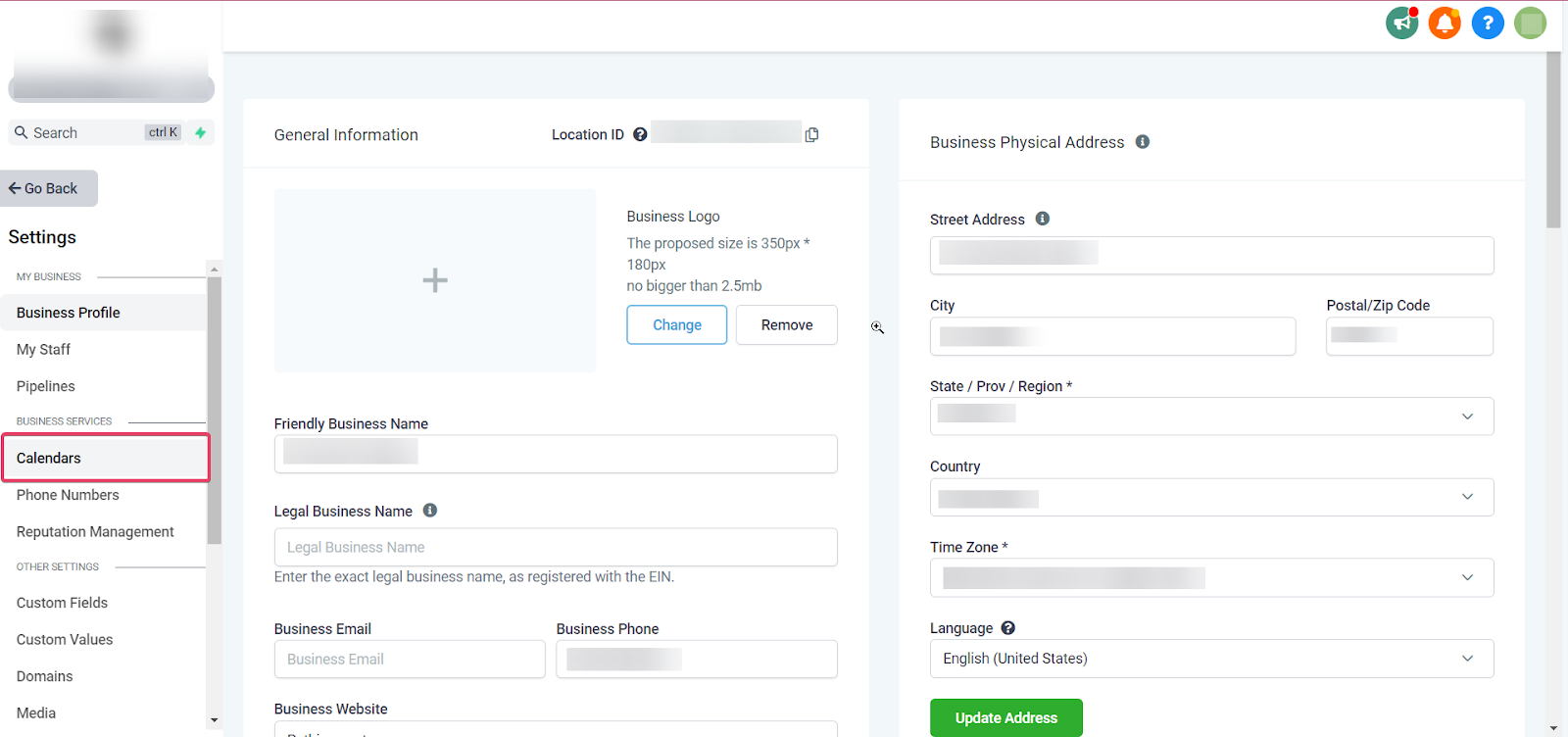Copy the Location ID
Viewport: 1568px width, 737px height.
[811, 135]
